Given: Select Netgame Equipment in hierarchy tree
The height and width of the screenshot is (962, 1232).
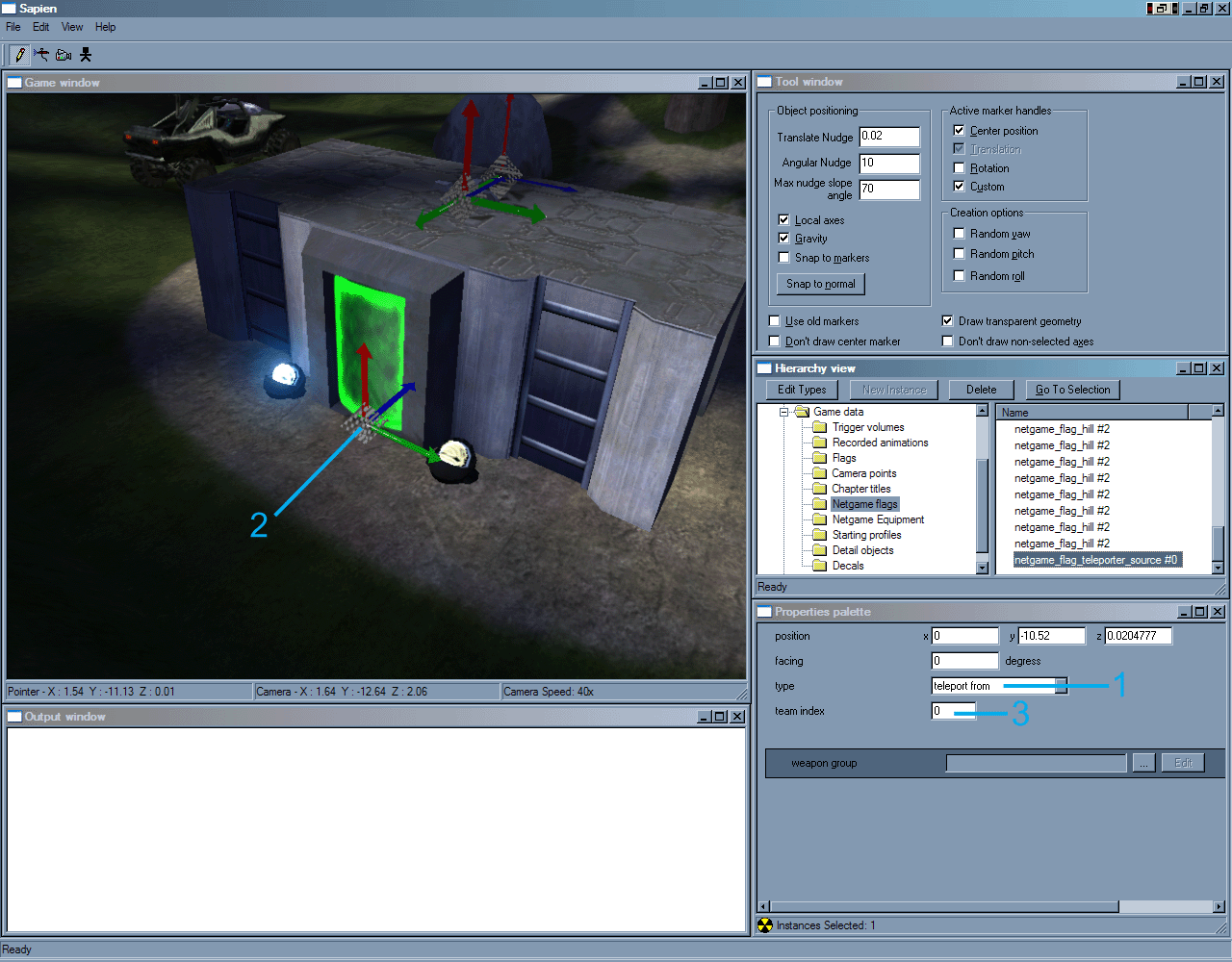Looking at the screenshot, I should pos(878,519).
